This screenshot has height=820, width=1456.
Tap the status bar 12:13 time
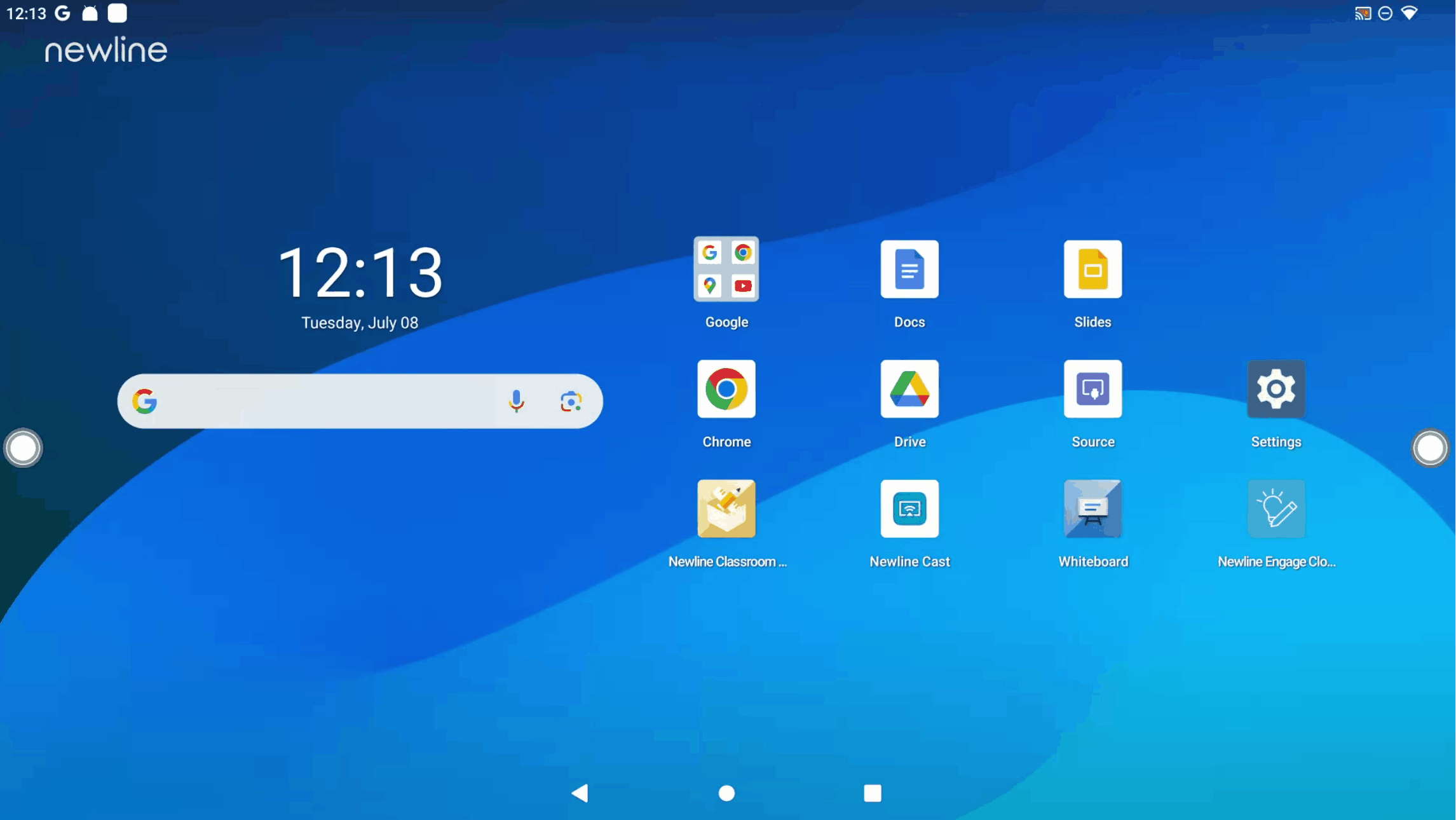(26, 13)
